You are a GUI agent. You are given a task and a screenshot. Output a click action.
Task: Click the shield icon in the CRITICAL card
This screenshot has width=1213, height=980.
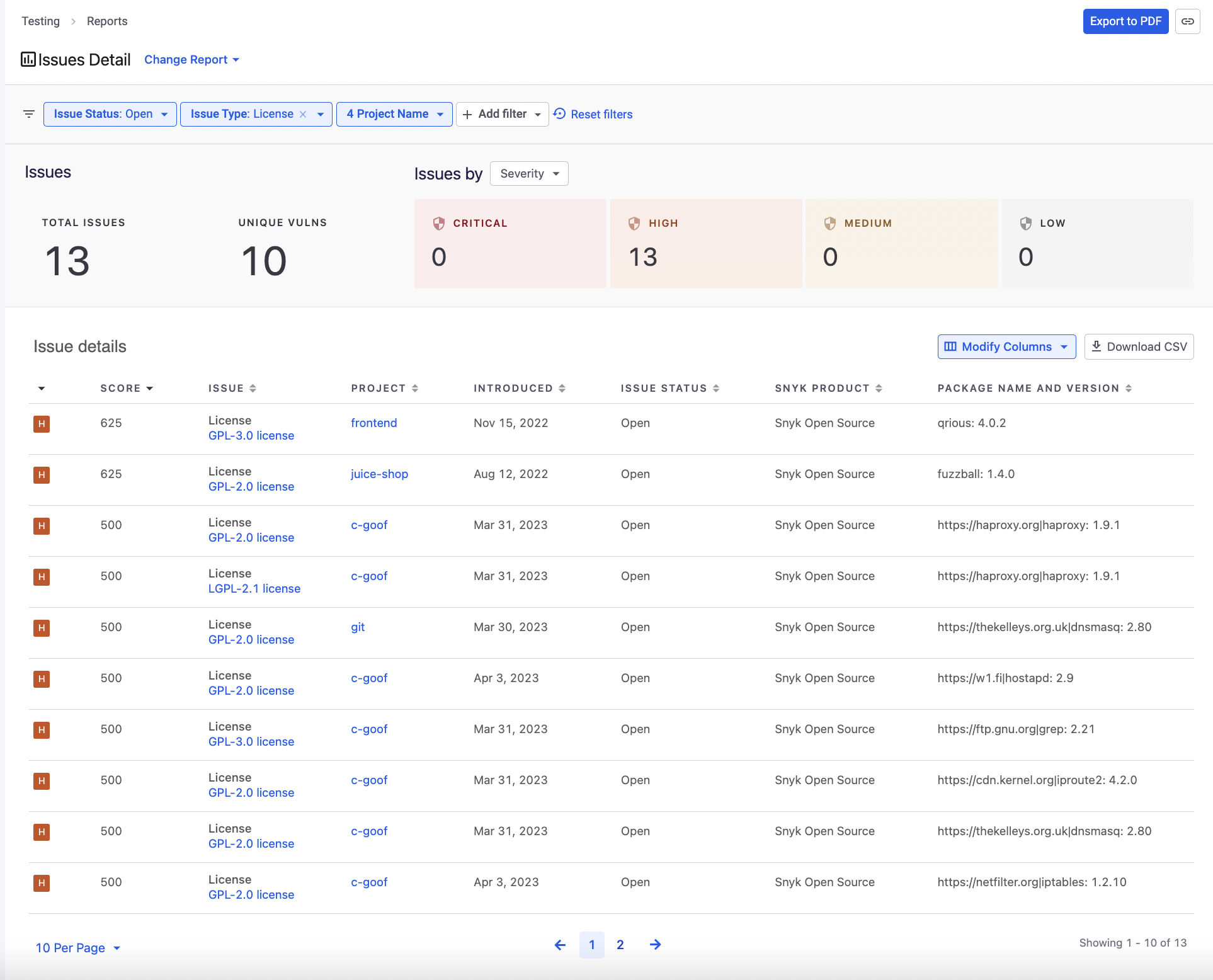pyautogui.click(x=439, y=223)
